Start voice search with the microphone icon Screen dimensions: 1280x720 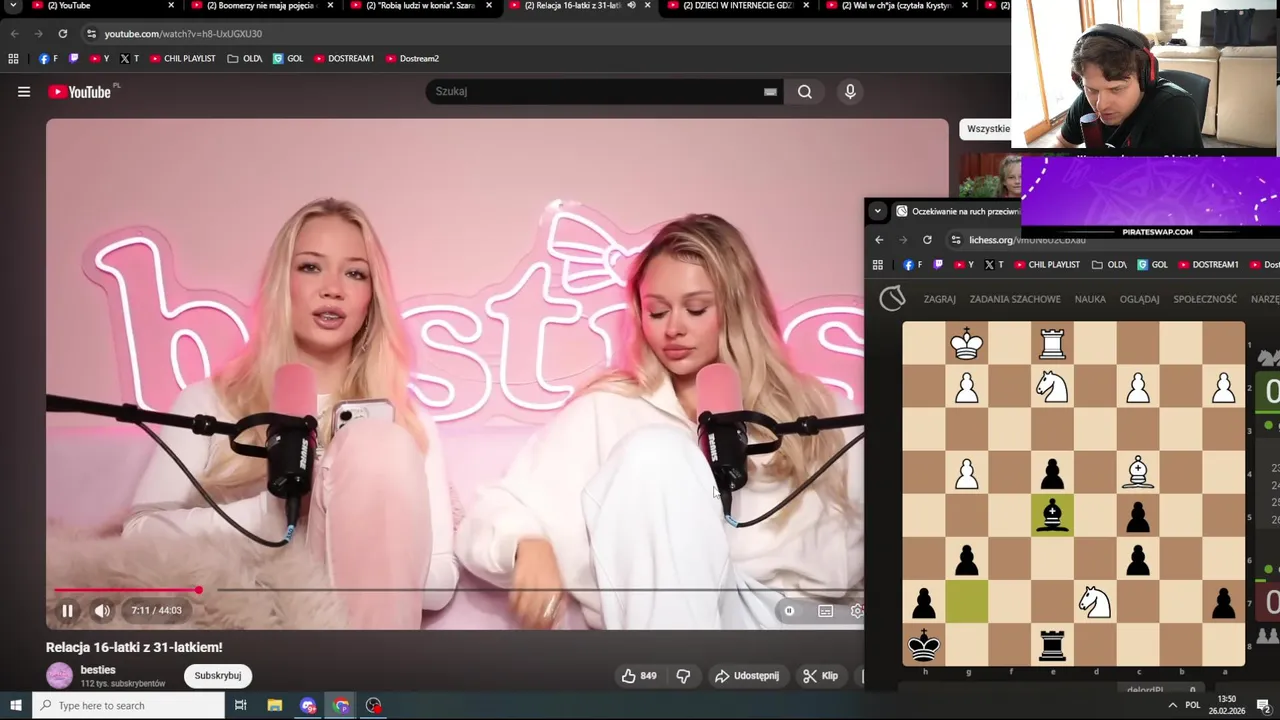(850, 92)
